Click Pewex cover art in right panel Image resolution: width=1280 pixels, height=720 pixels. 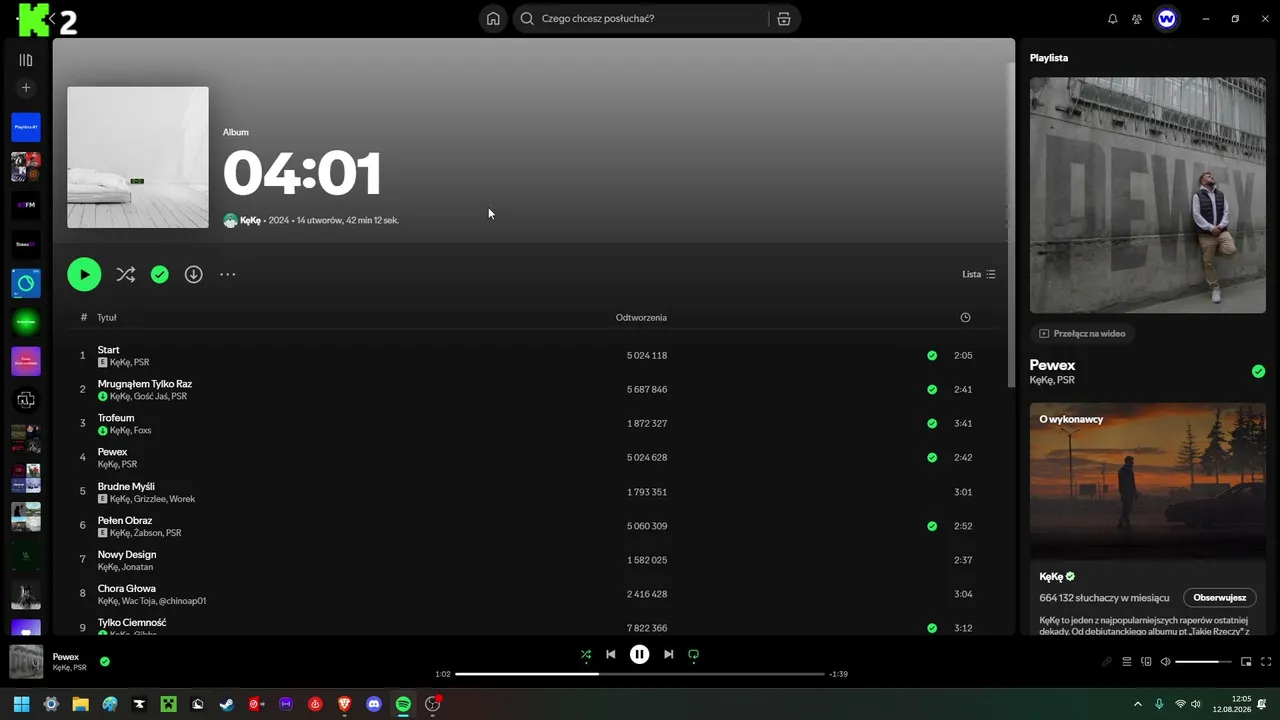click(1148, 196)
